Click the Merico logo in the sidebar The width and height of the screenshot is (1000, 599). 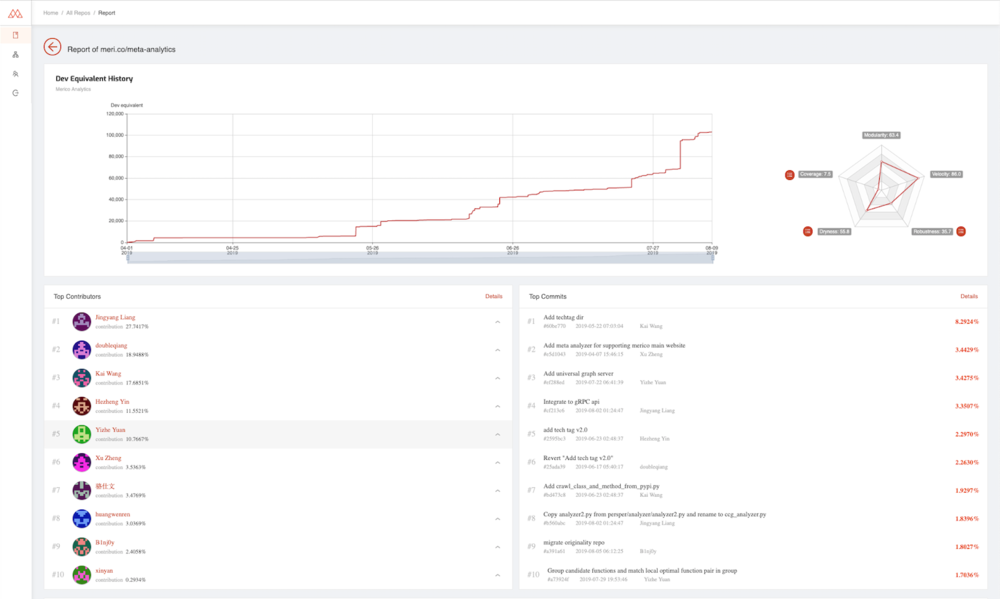15,12
